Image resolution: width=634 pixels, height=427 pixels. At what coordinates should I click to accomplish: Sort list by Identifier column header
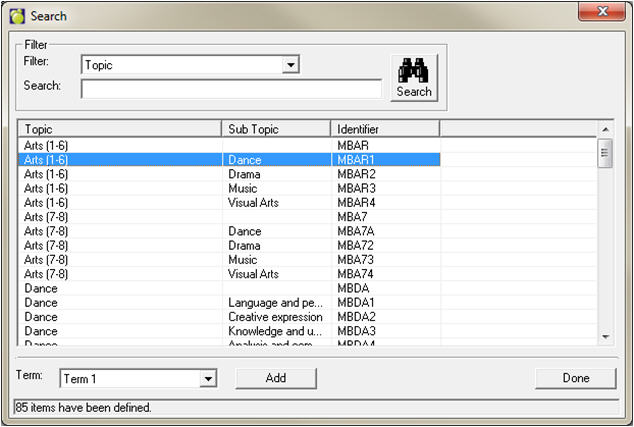coord(385,129)
